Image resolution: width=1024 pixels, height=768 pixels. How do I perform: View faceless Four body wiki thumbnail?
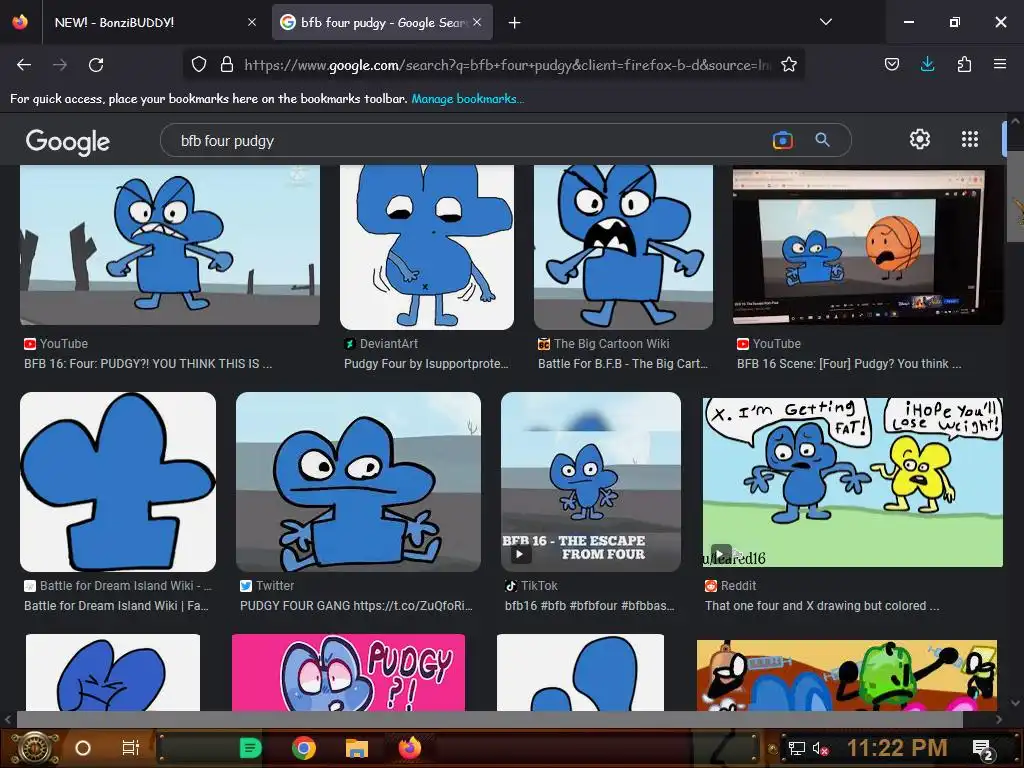click(x=118, y=482)
